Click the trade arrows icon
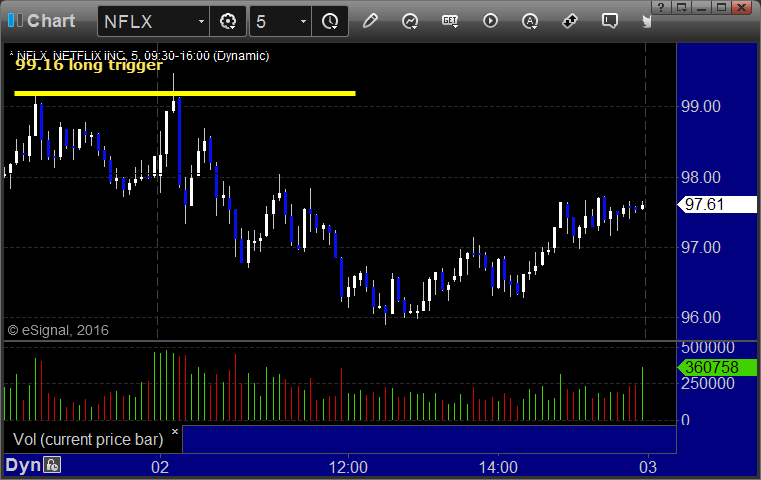Screen dimensions: 761x480 click(x=570, y=21)
